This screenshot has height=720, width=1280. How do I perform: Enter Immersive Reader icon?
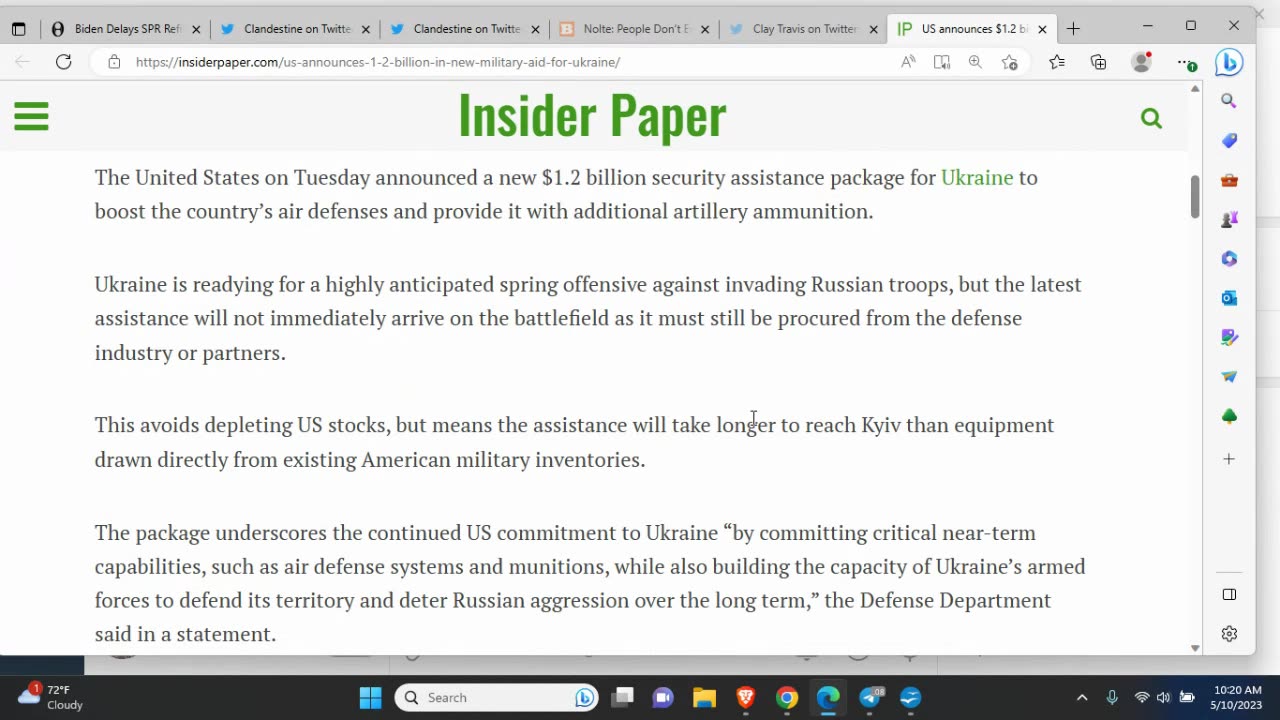[x=941, y=62]
